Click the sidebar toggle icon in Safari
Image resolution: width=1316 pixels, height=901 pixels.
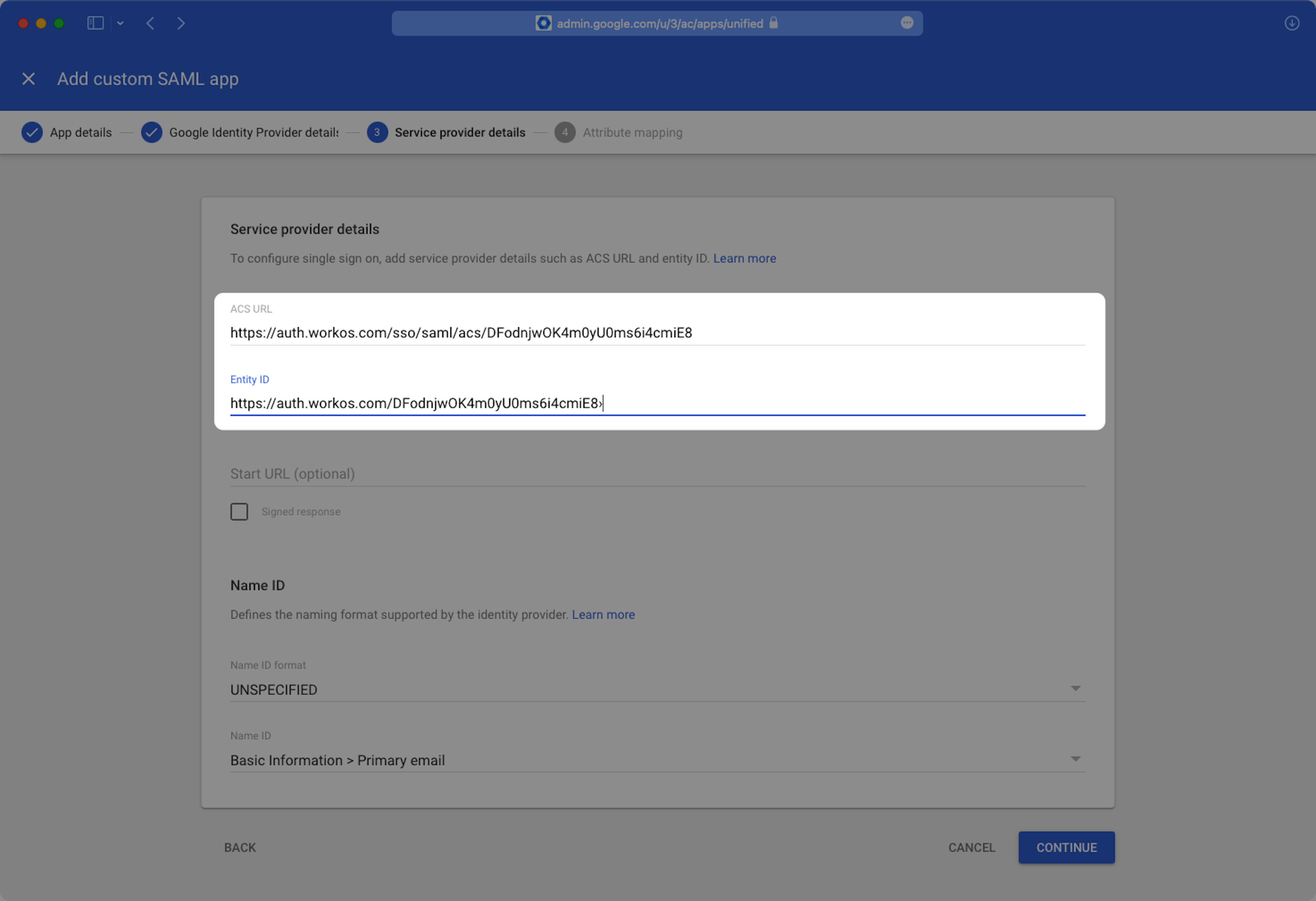pyautogui.click(x=95, y=23)
